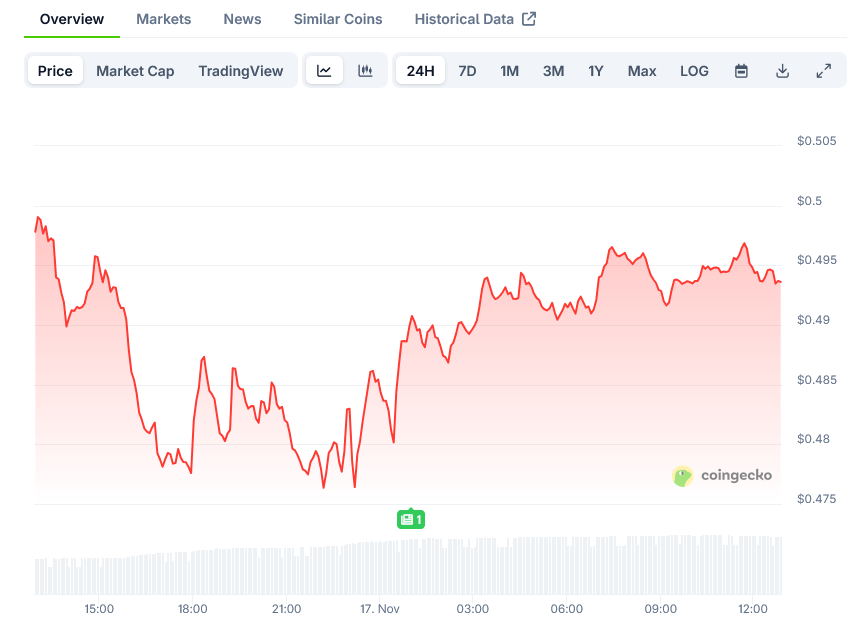Select the 7D time range
This screenshot has width=847, height=624.
[x=467, y=71]
